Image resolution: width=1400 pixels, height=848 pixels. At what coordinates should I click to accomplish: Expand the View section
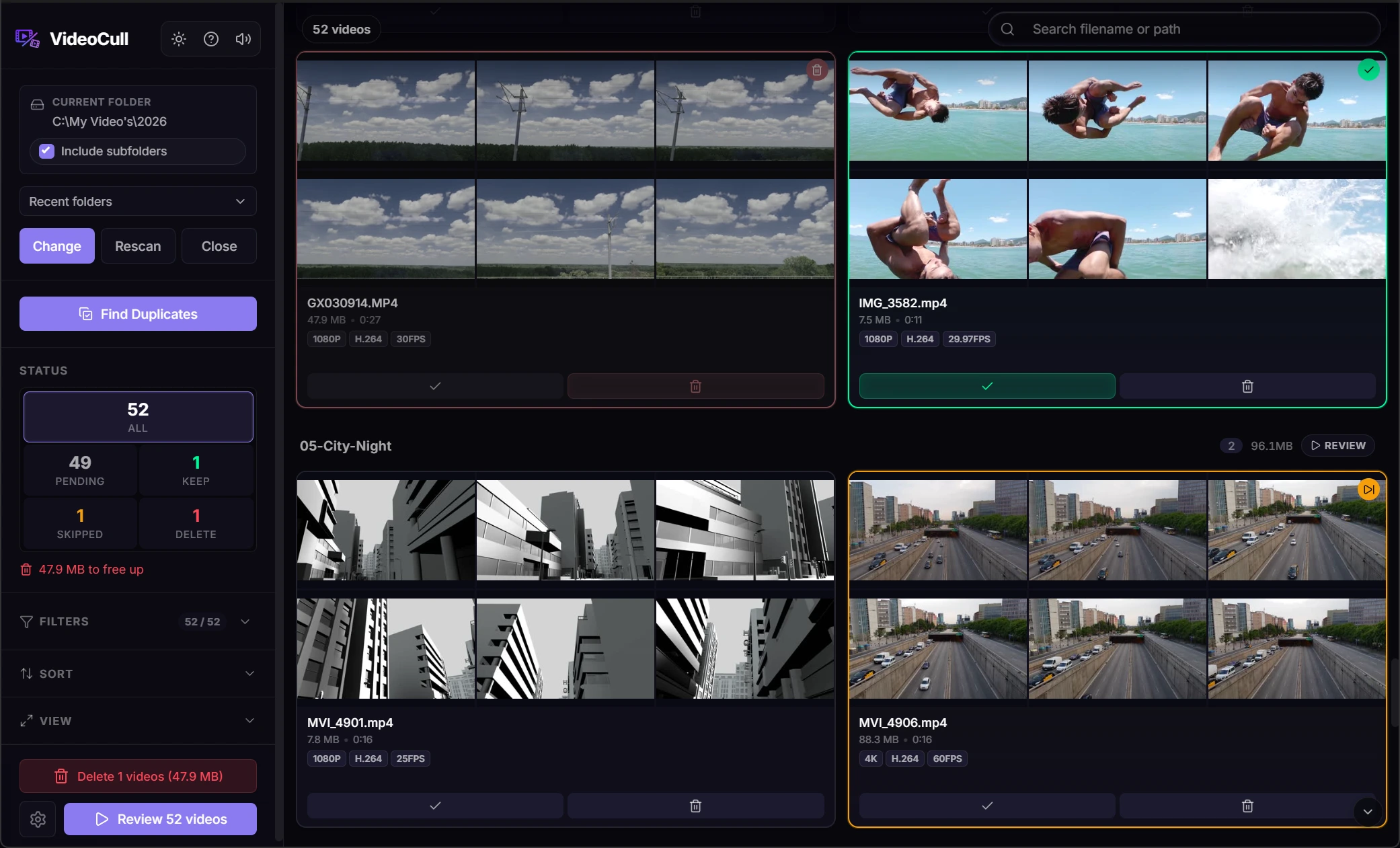(138, 721)
